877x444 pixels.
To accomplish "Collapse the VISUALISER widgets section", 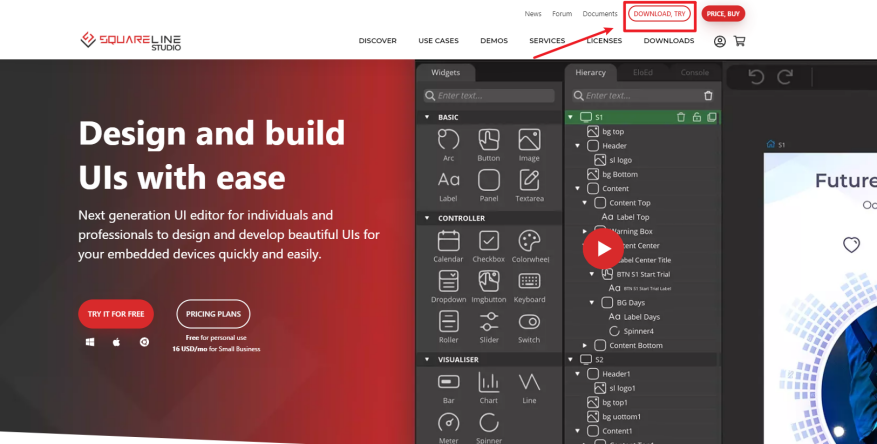I will [427, 360].
